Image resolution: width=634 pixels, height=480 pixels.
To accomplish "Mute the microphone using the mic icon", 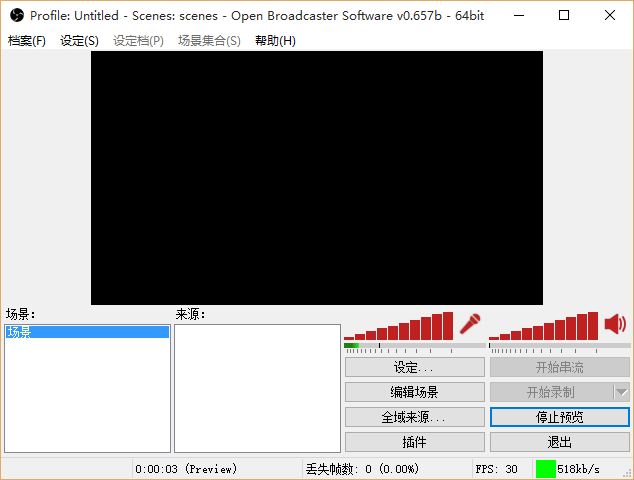I will 469,324.
